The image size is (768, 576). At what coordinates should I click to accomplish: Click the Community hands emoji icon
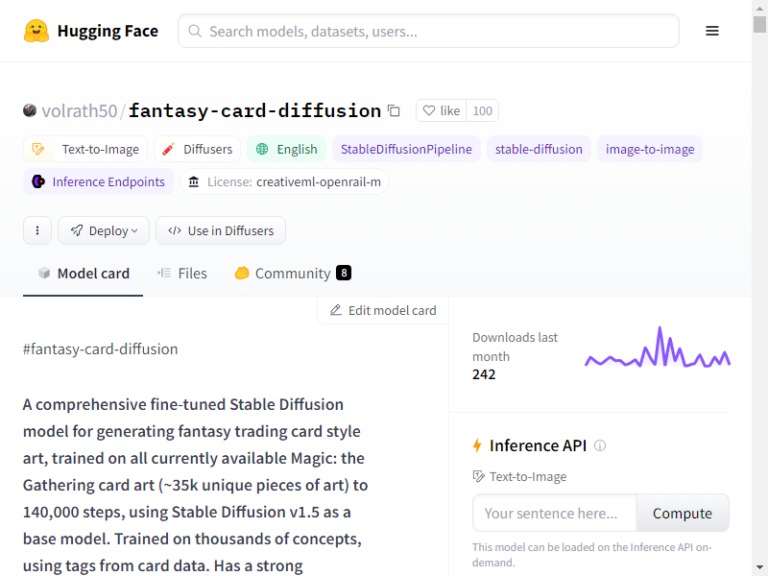(241, 273)
